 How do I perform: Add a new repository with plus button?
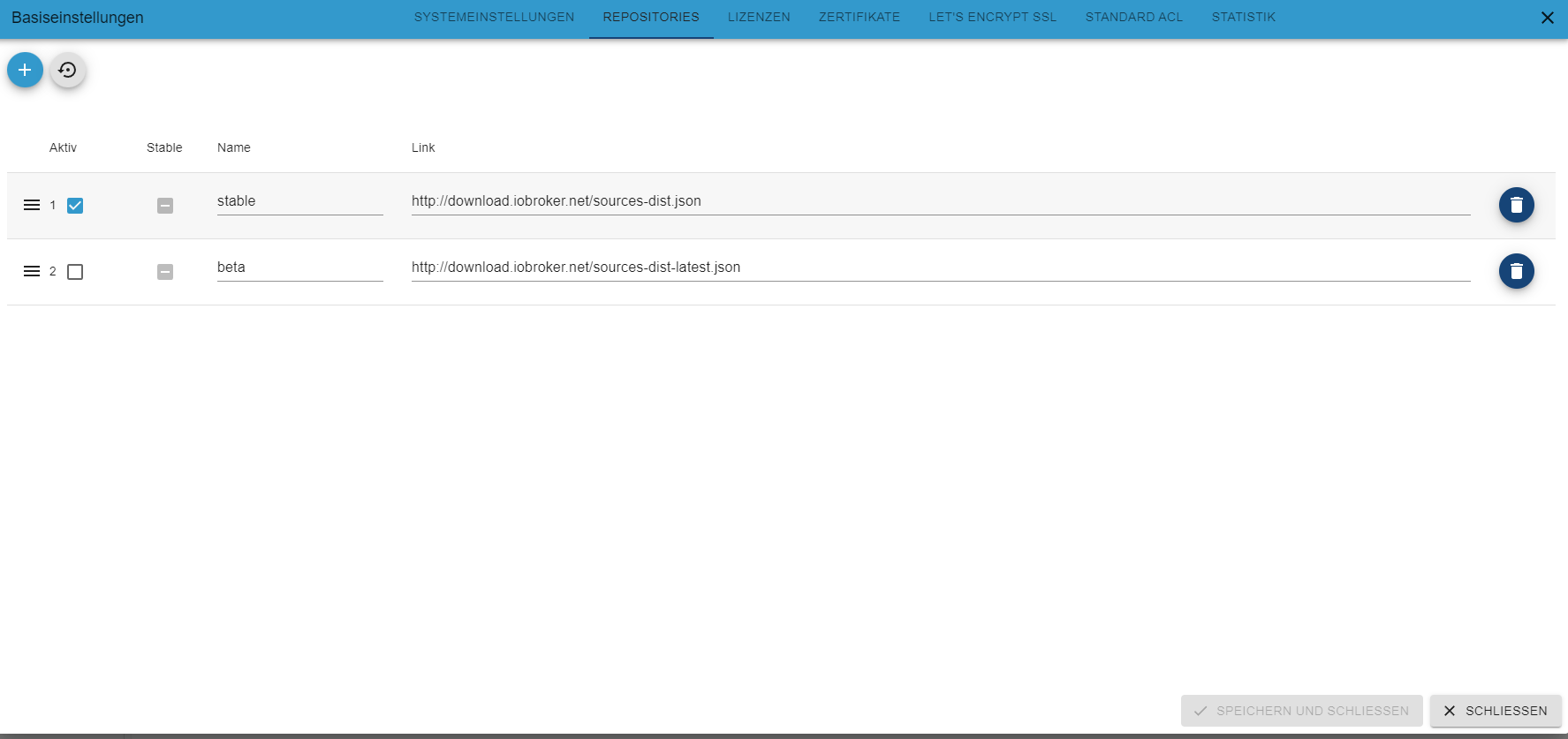[25, 70]
